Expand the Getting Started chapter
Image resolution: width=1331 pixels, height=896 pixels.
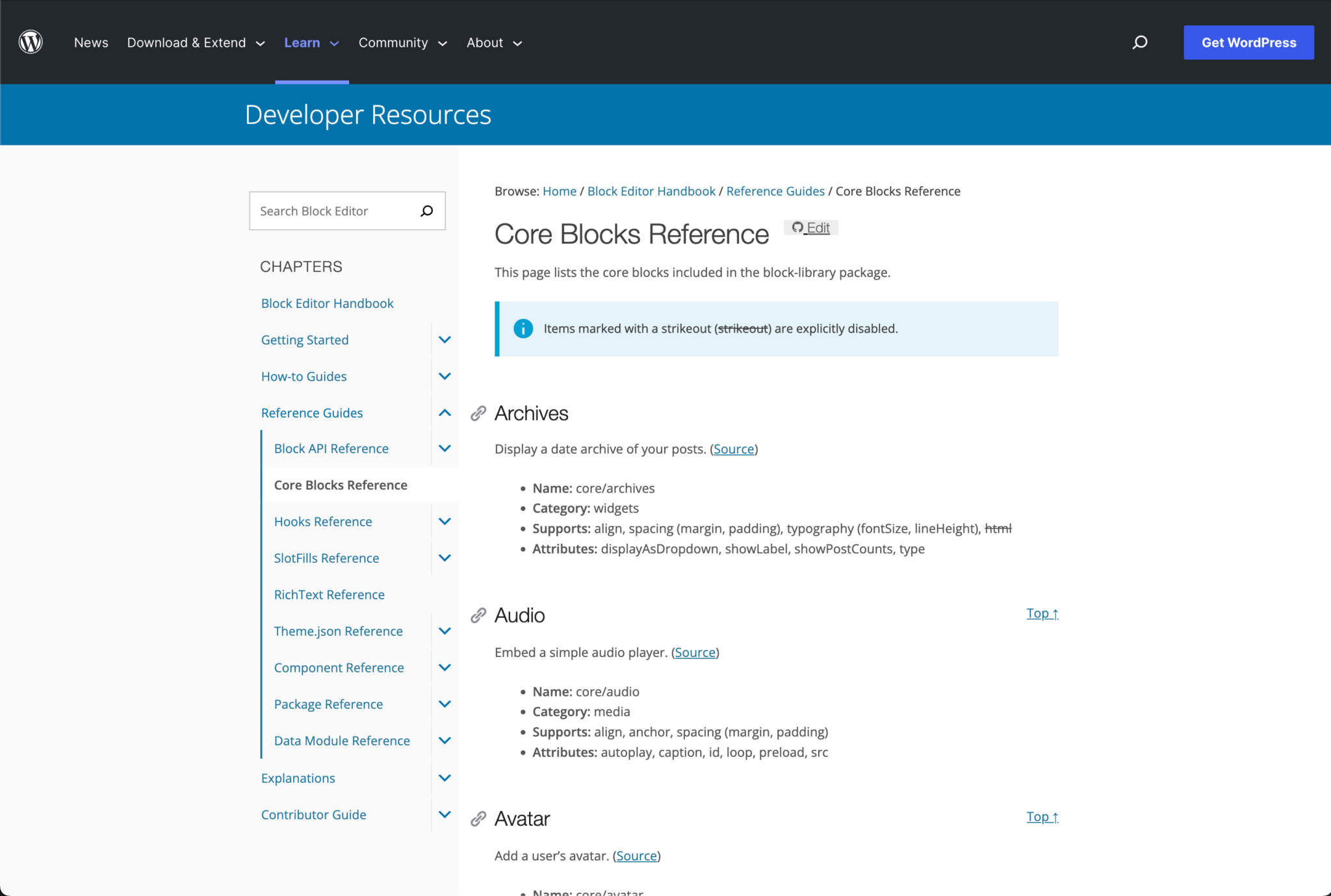(x=445, y=340)
